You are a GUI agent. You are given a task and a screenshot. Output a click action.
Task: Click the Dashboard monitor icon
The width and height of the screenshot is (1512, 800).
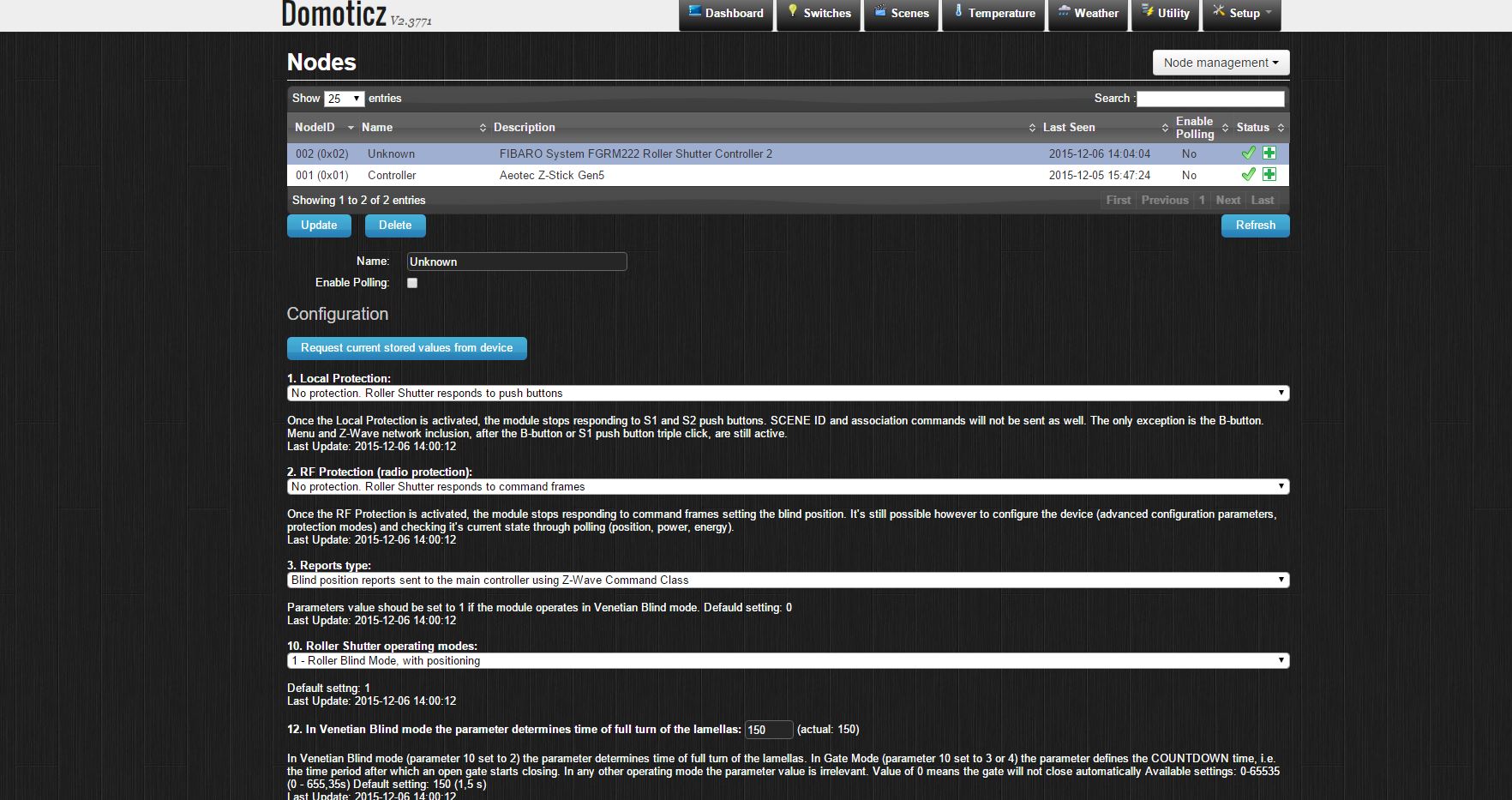(694, 12)
